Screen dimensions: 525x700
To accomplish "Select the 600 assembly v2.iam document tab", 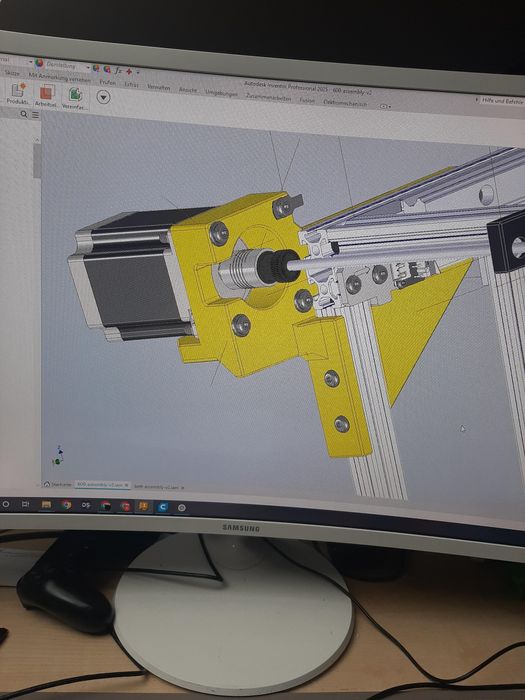I will tap(100, 485).
